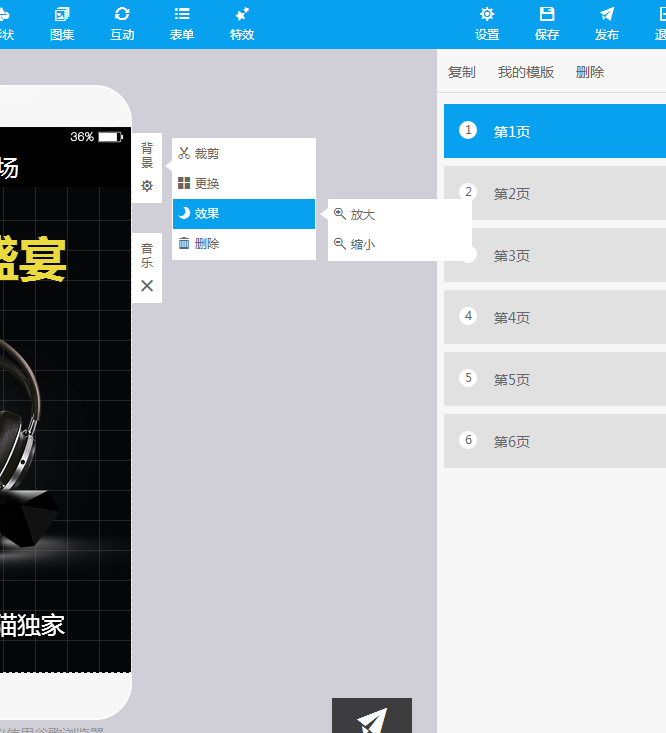Choose 更换 replace from background menu
Screen dimensions: 666x733
pos(244,183)
